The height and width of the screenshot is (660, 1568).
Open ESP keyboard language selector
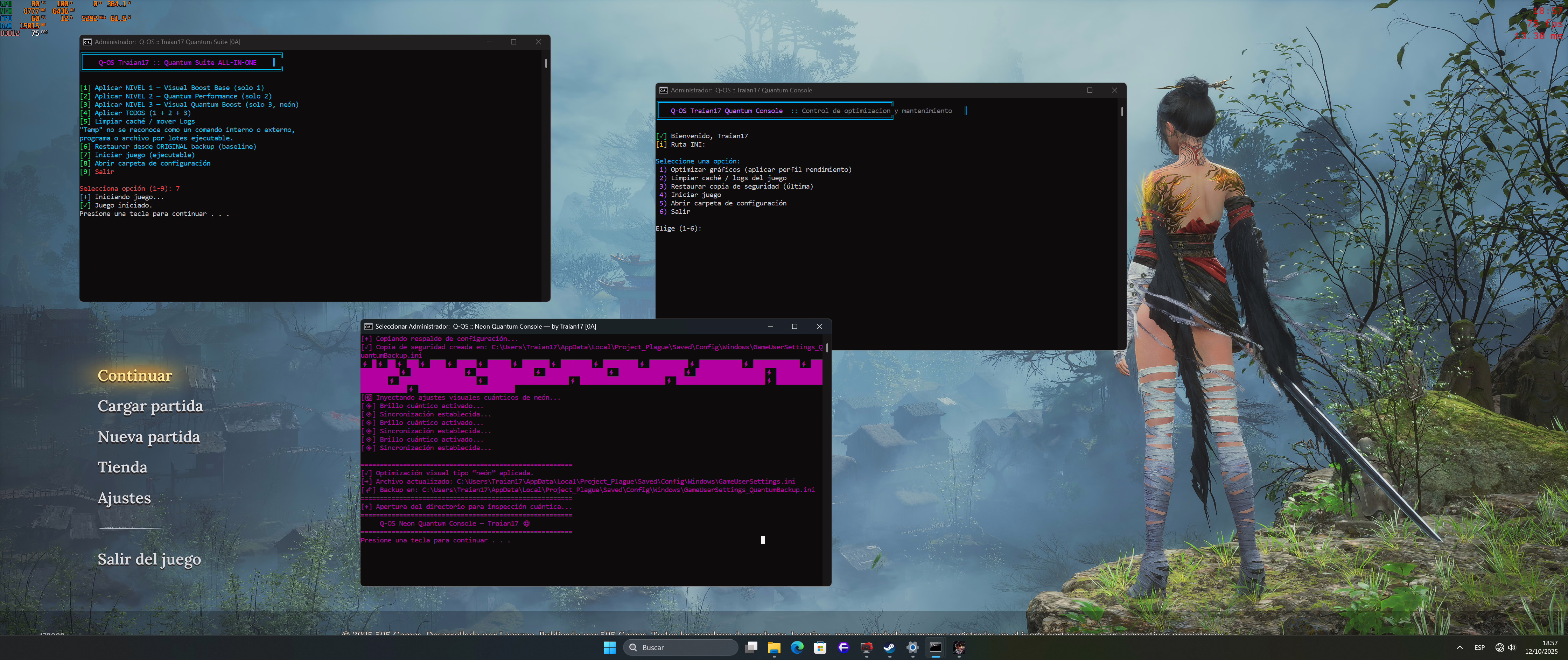point(1479,647)
